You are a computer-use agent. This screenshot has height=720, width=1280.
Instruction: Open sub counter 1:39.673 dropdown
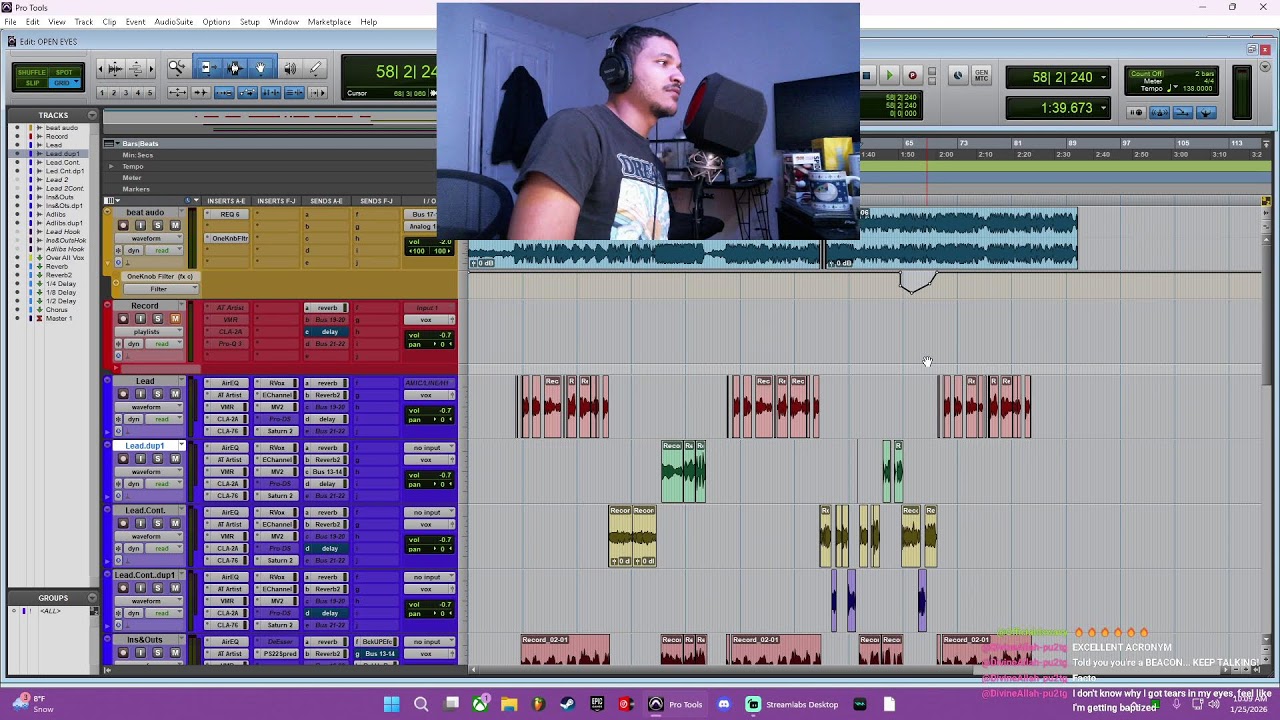(1104, 108)
